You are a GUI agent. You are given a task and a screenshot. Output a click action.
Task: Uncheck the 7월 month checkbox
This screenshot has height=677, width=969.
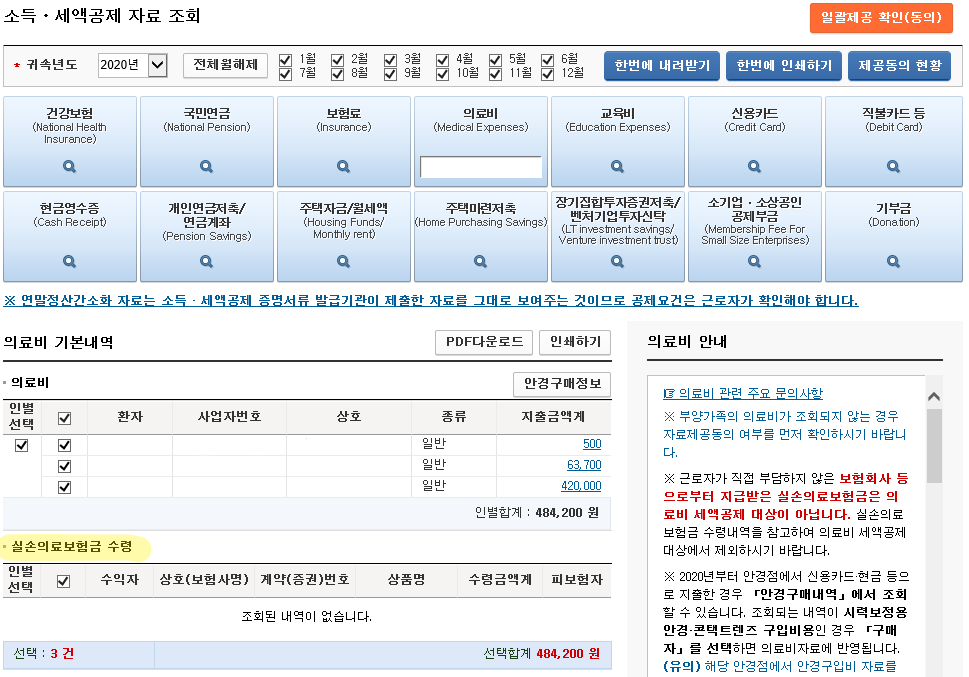coord(286,74)
